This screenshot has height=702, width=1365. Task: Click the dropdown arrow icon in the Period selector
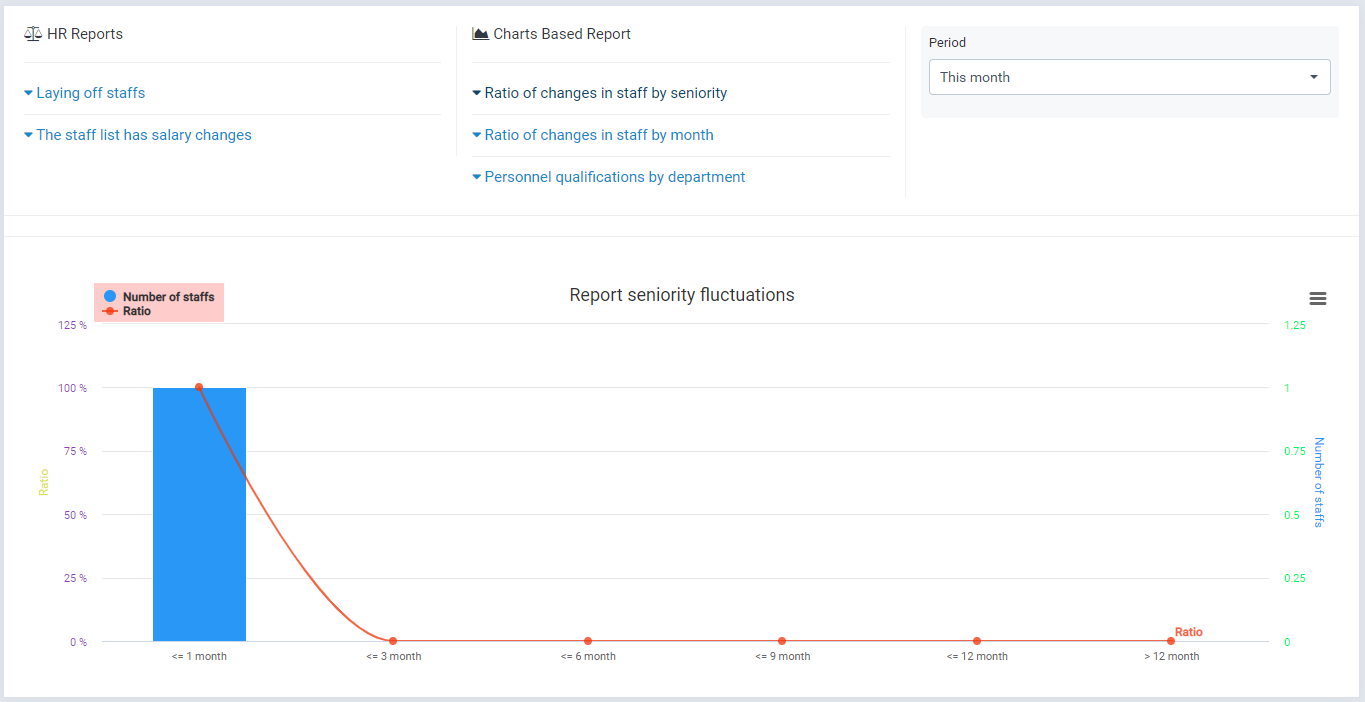pyautogui.click(x=1315, y=77)
